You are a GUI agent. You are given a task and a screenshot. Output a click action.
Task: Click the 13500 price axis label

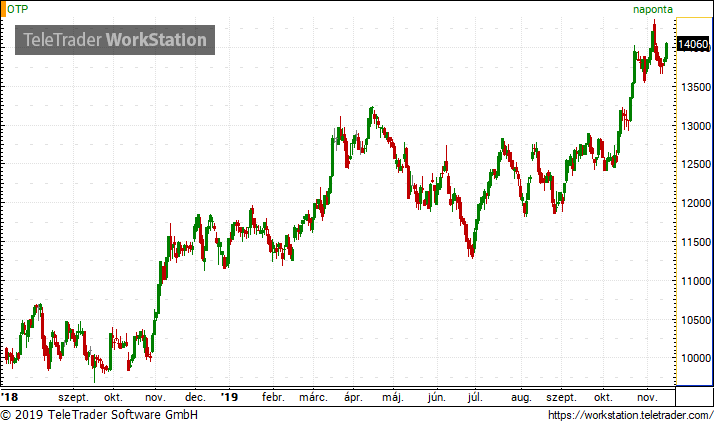(x=696, y=87)
